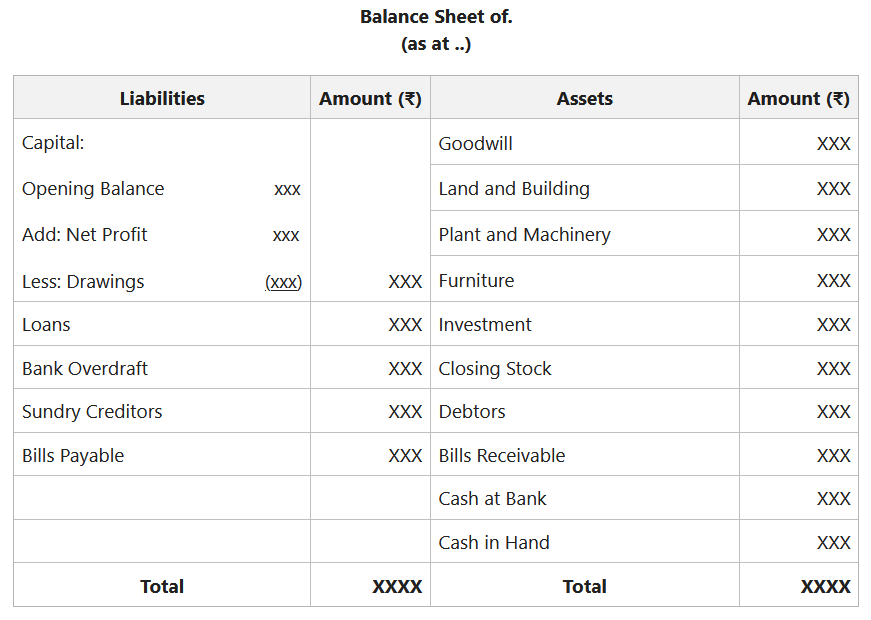Viewport: 871px width, 620px height.
Task: Click the Cash in Hand entry
Action: click(x=489, y=541)
